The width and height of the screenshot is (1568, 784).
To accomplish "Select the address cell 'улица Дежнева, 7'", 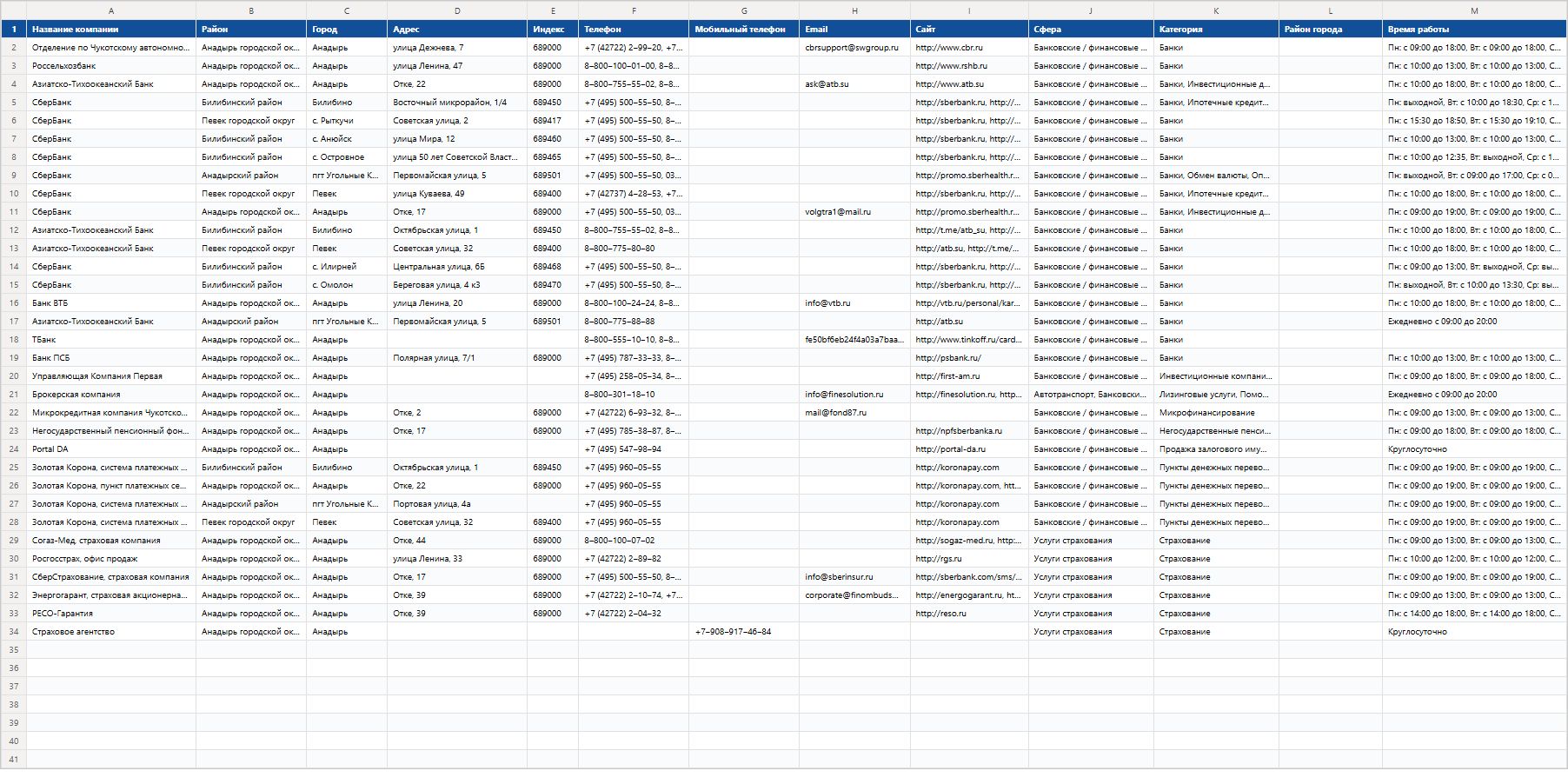I will (x=457, y=48).
